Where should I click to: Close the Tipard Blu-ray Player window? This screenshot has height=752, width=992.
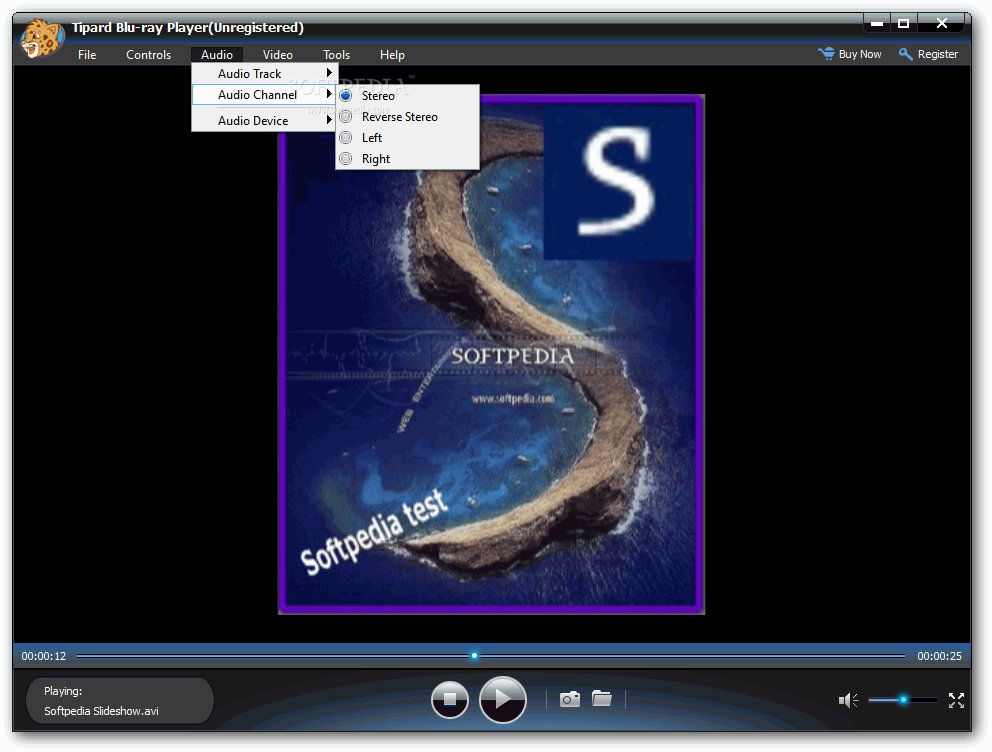pyautogui.click(x=942, y=23)
